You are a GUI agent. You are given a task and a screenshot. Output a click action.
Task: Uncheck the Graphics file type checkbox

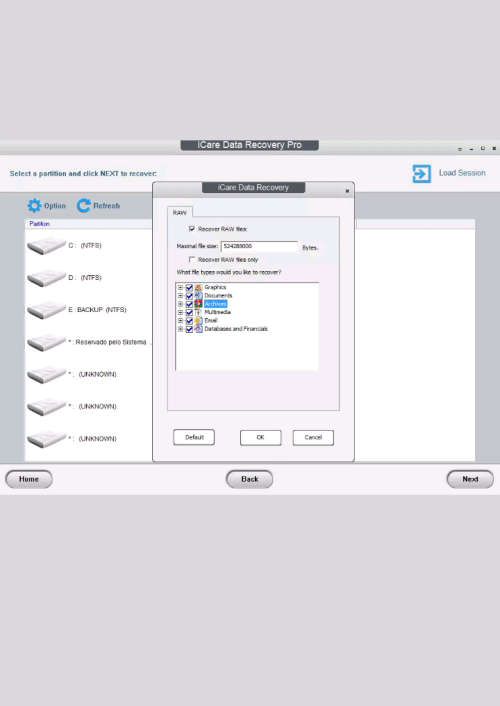point(189,287)
